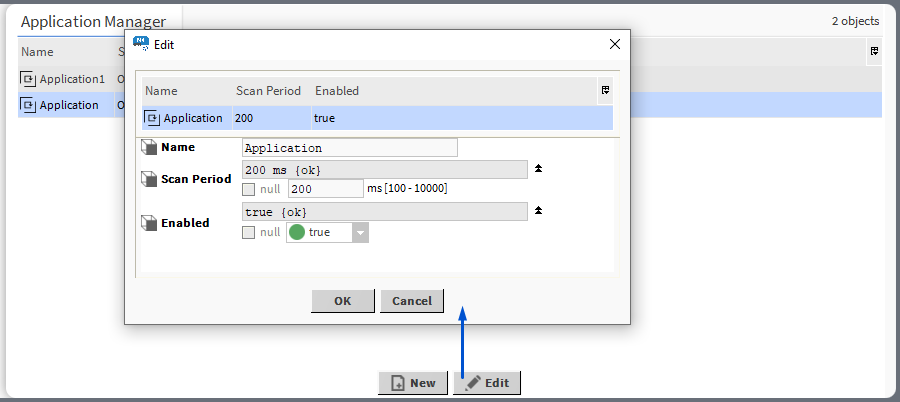This screenshot has width=900, height=402.
Task: Click the Application1 row icon
Action: tap(29, 79)
